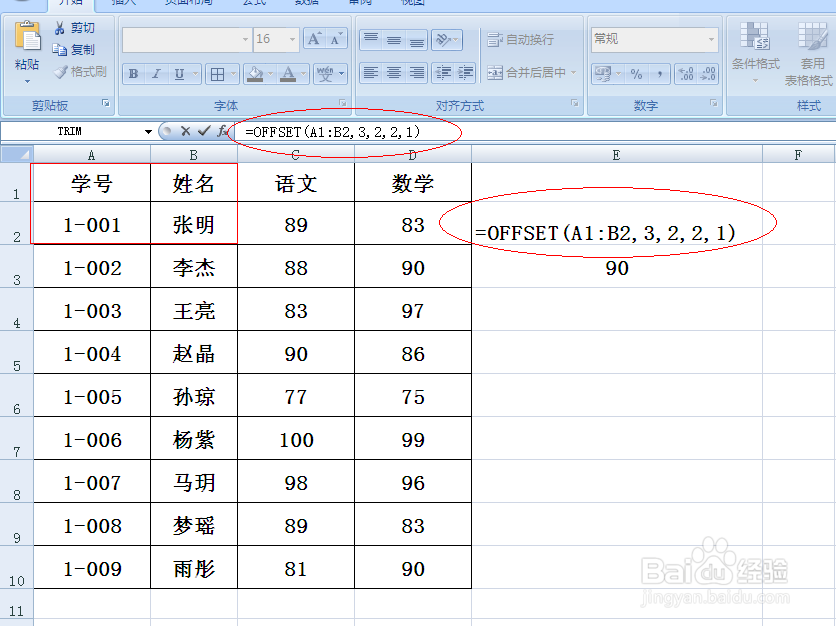Screen dimensions: 836x626
Task: Open the 常规 number format dropdown
Action: point(711,39)
